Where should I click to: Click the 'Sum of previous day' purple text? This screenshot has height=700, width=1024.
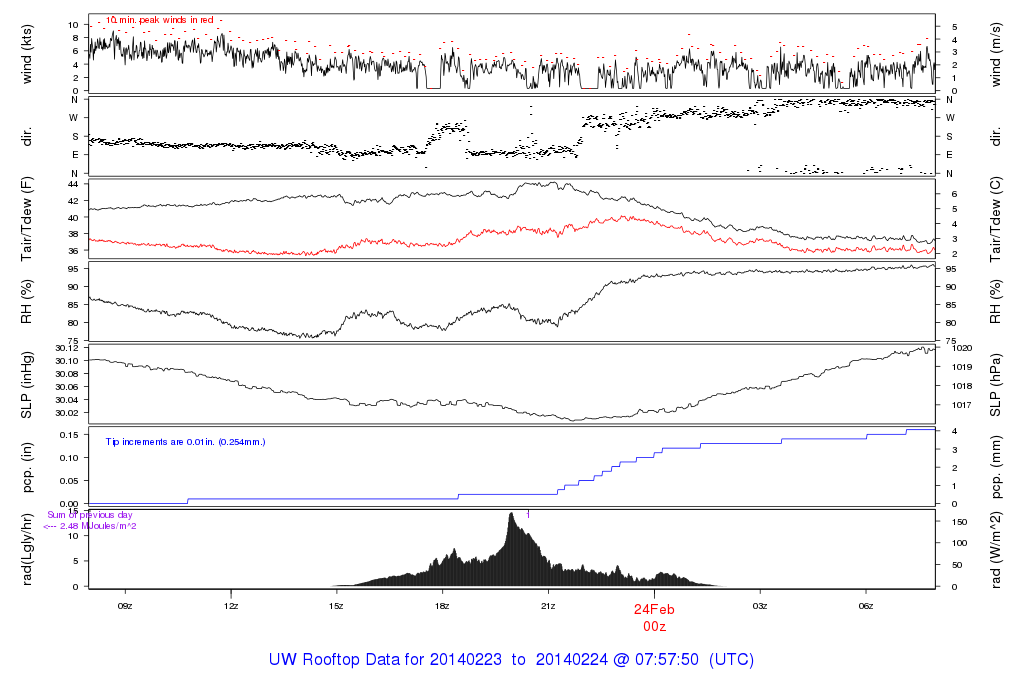[x=89, y=515]
